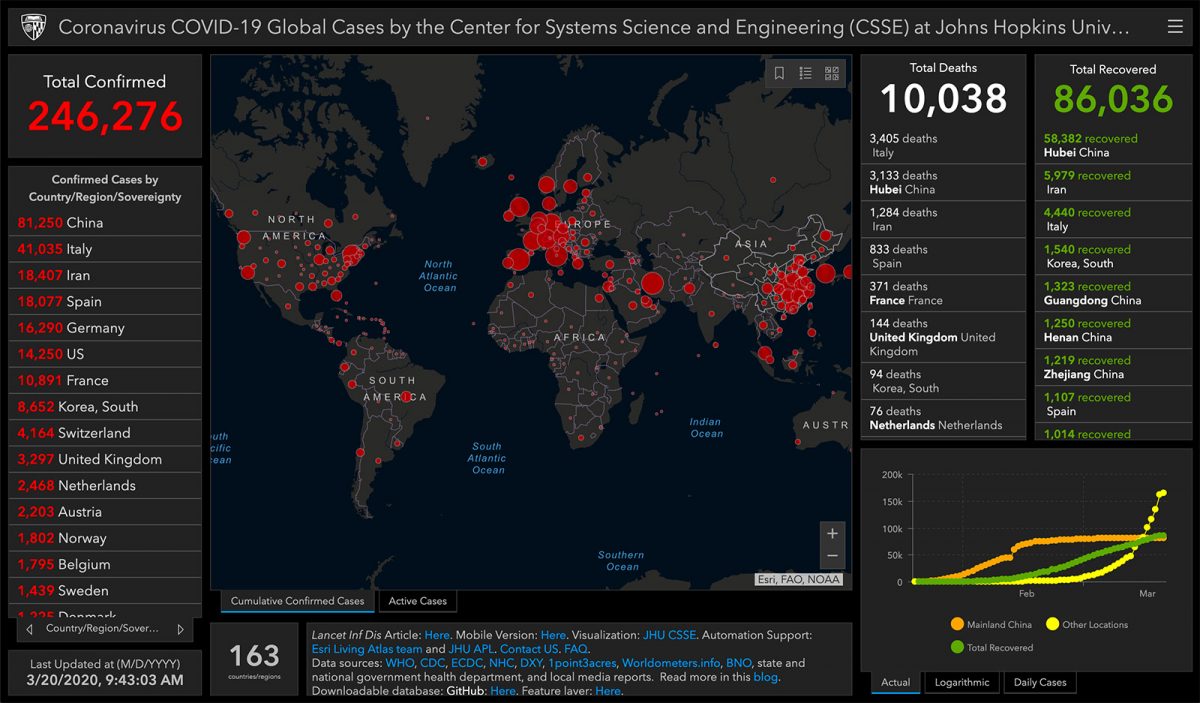Viewport: 1200px width, 703px height.
Task: Select the '4,164 Switzerland' row
Action: coord(105,433)
